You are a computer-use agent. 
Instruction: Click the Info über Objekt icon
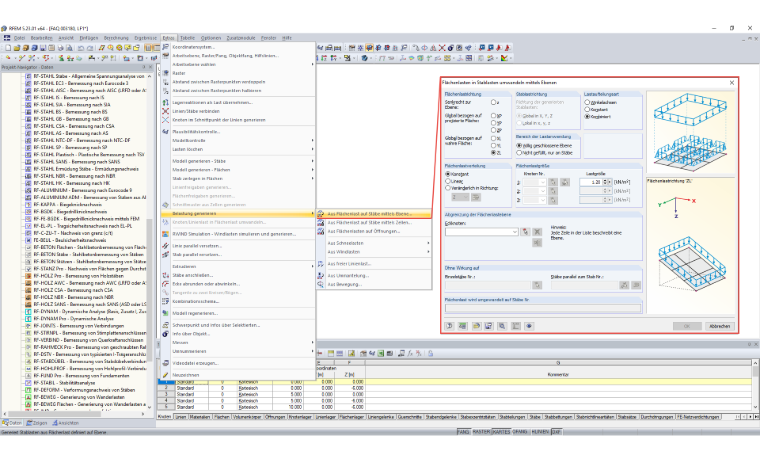point(165,334)
